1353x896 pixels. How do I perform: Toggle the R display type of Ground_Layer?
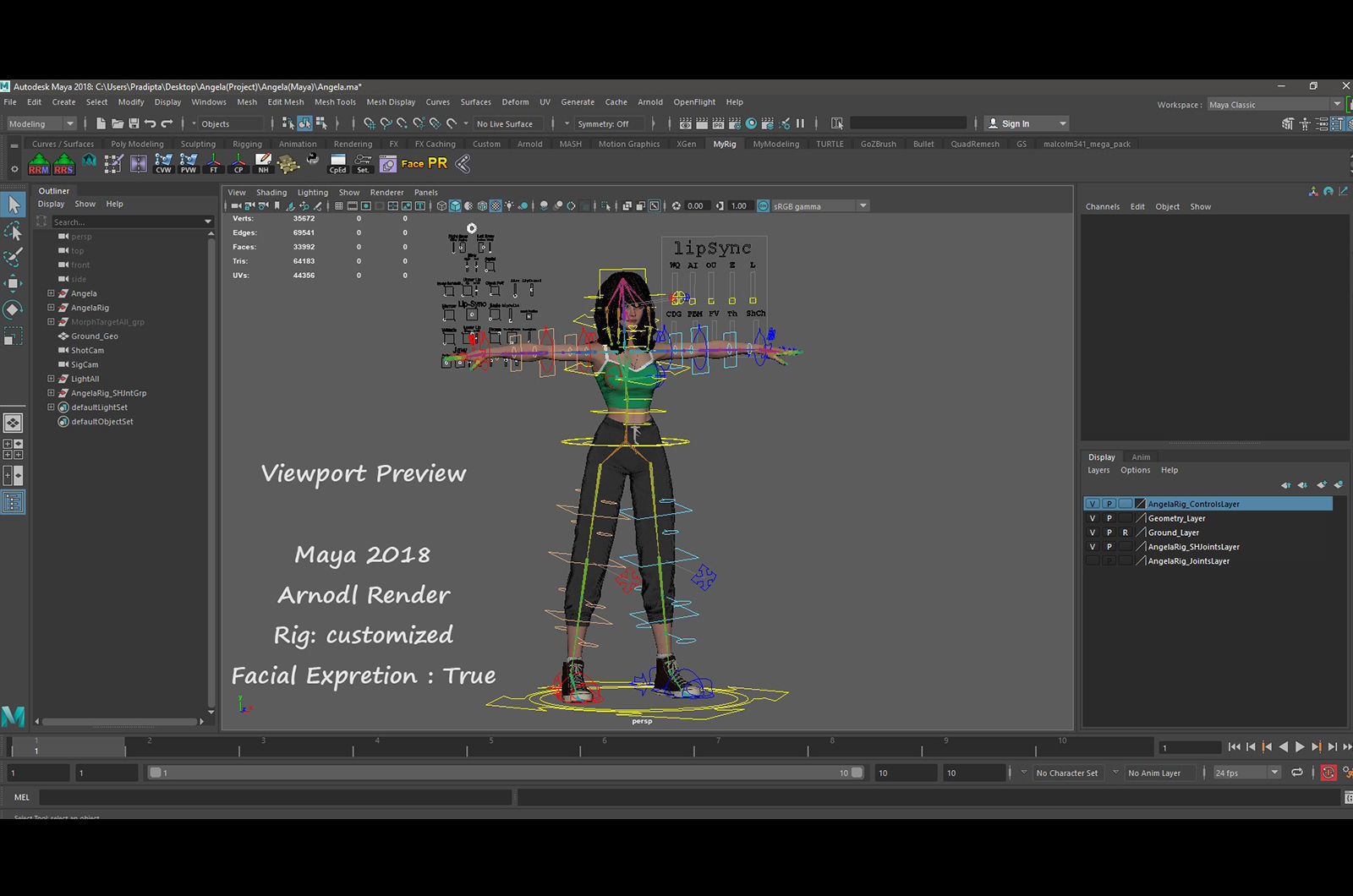(1125, 533)
